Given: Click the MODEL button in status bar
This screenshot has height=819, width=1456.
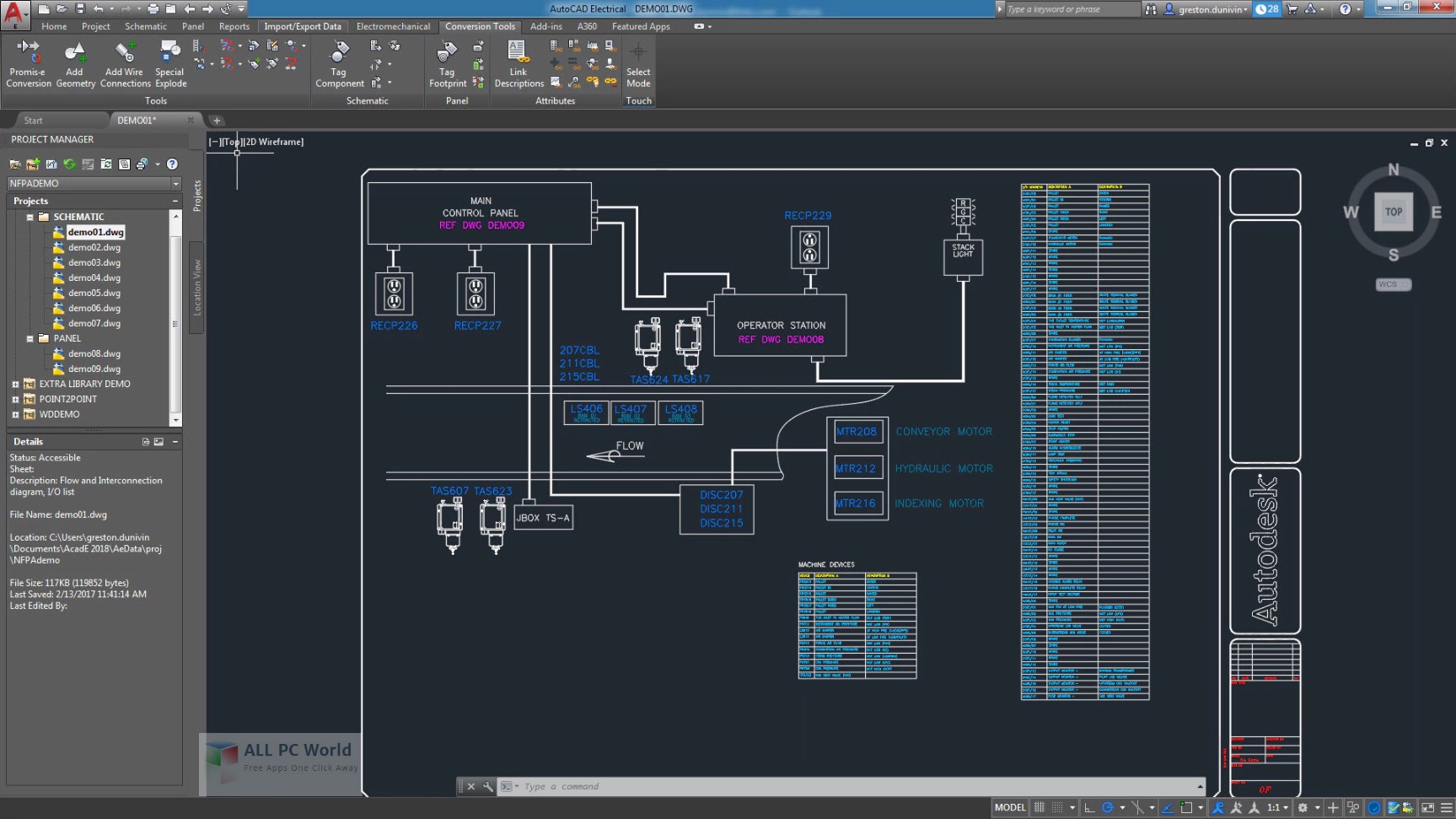Looking at the screenshot, I should click(x=1009, y=807).
